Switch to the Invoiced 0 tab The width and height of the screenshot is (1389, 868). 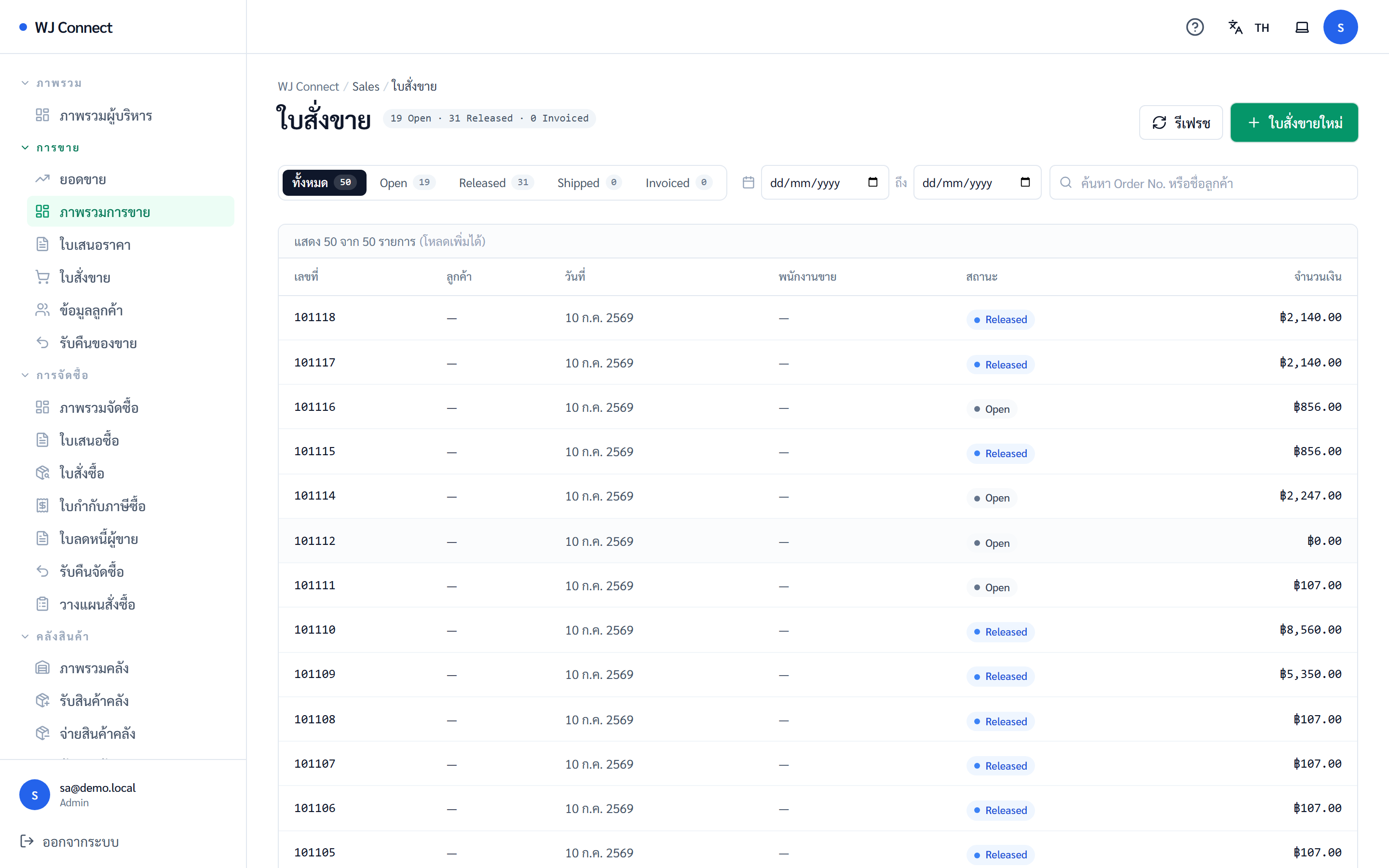(679, 183)
